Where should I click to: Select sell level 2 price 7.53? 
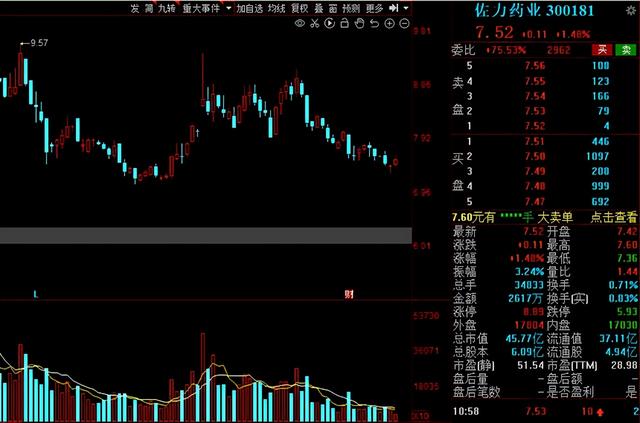pyautogui.click(x=535, y=111)
